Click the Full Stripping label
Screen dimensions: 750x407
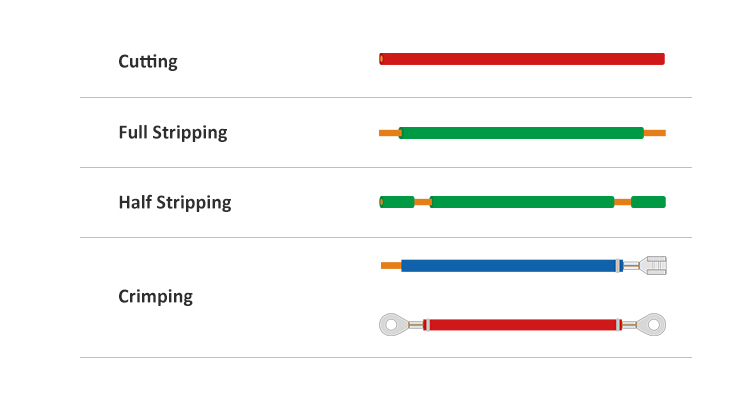point(173,132)
